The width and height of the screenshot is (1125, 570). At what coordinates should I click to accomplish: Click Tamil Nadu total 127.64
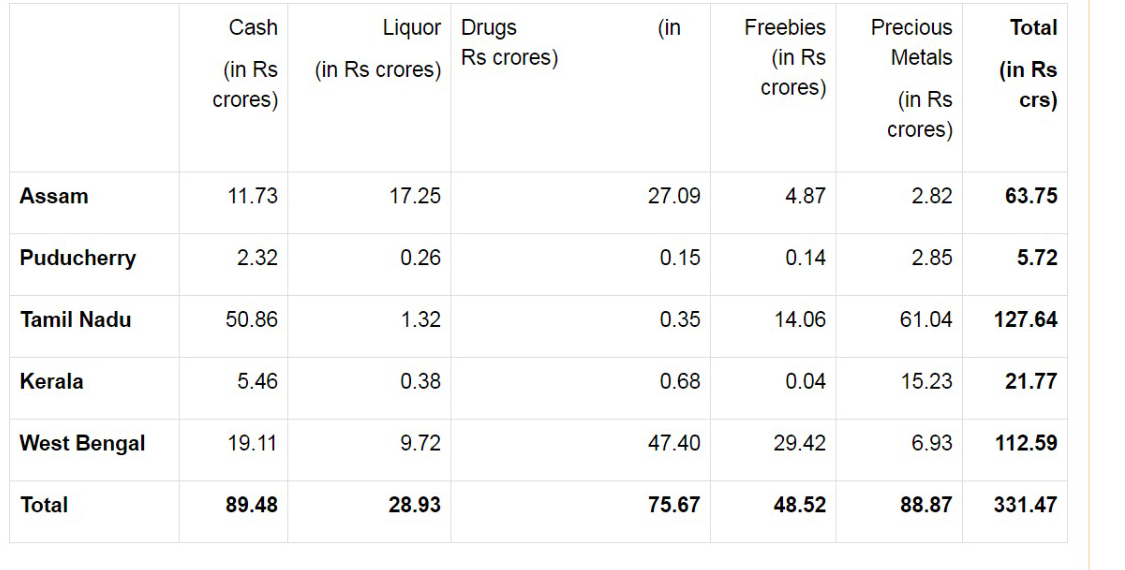(1028, 321)
